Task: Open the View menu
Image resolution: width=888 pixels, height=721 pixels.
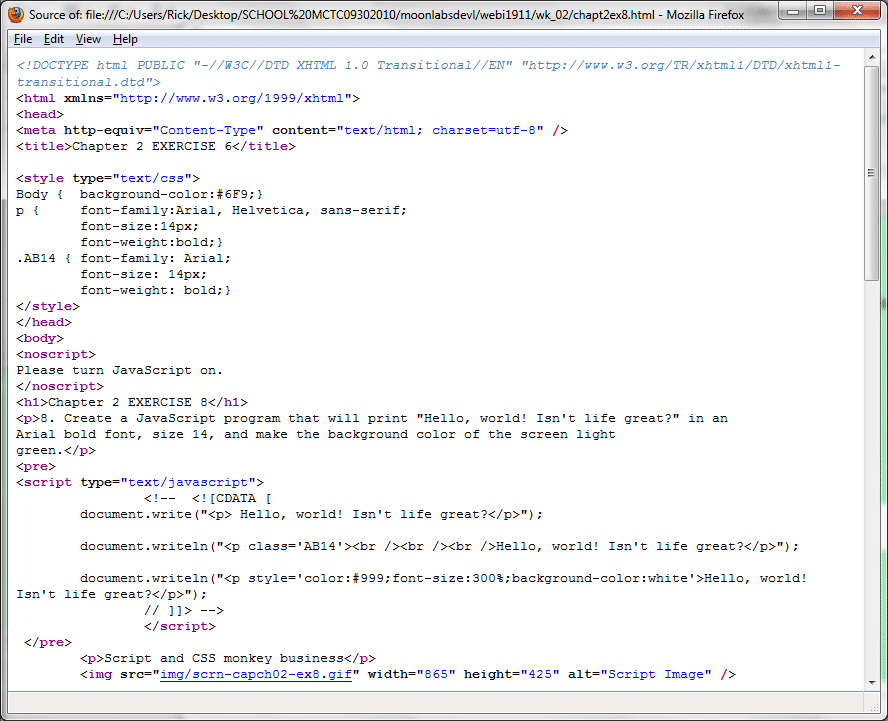Action: pos(88,39)
